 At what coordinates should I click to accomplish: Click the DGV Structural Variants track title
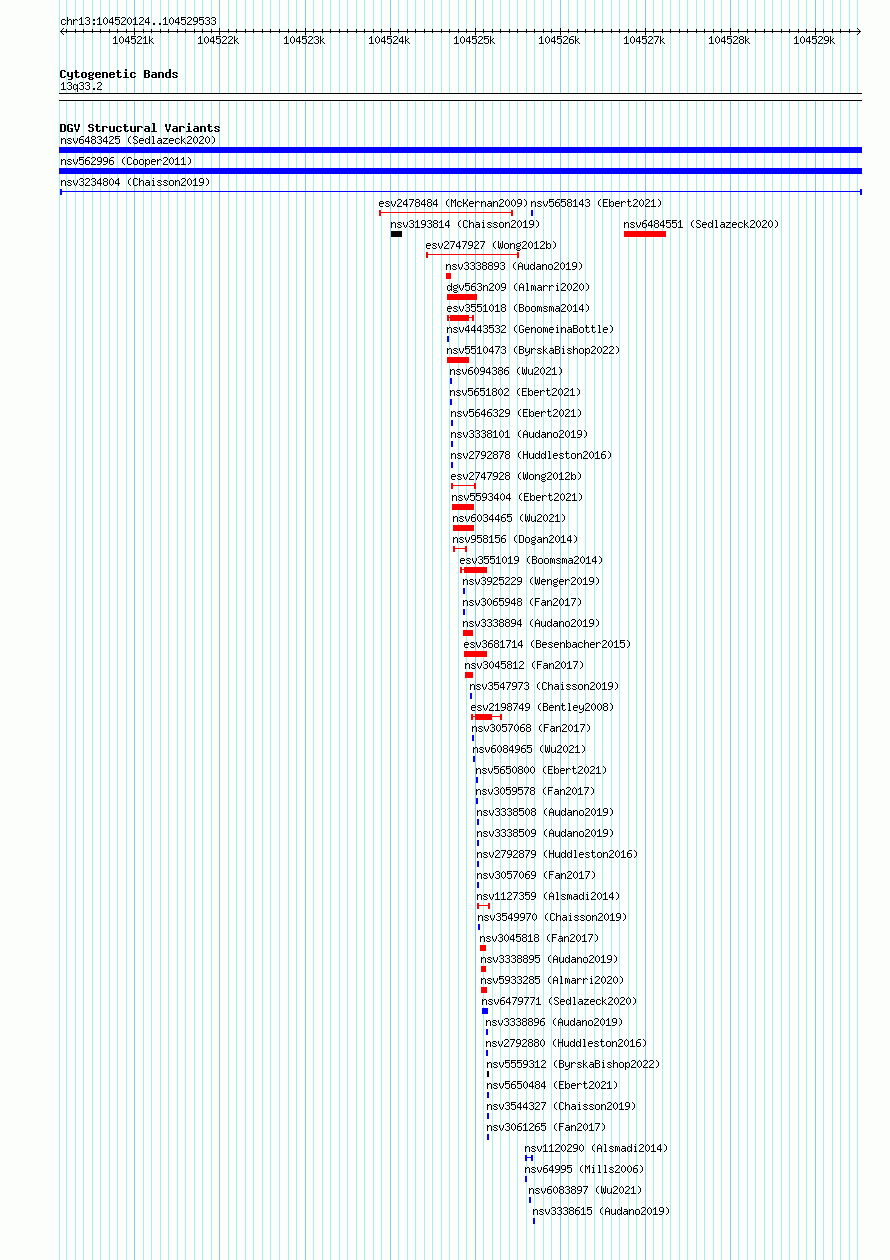(x=140, y=128)
